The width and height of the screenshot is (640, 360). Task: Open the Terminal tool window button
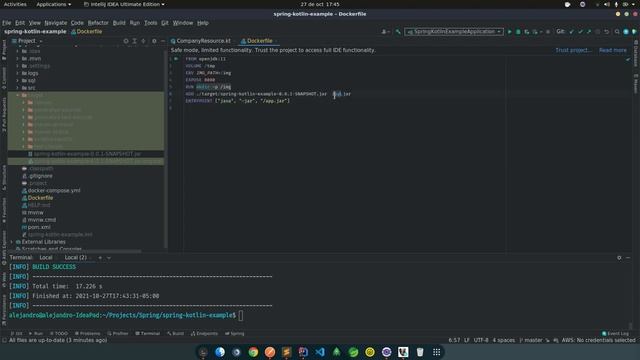[147, 333]
